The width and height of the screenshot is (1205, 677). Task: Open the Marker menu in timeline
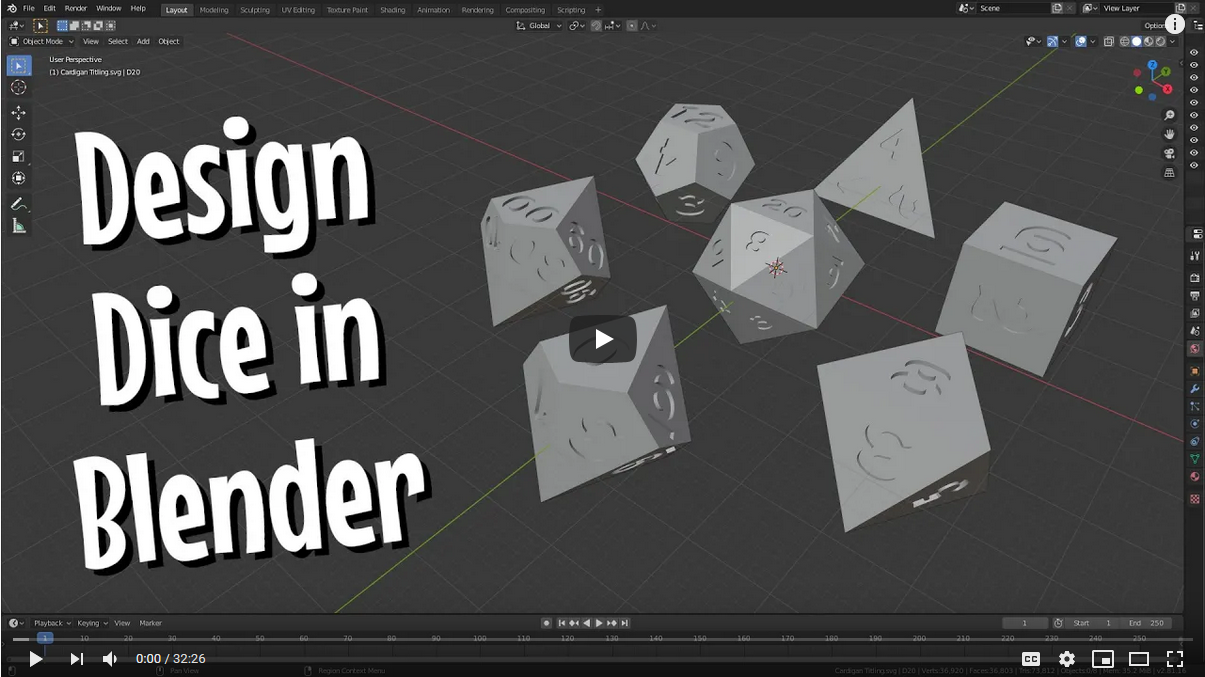(x=150, y=623)
